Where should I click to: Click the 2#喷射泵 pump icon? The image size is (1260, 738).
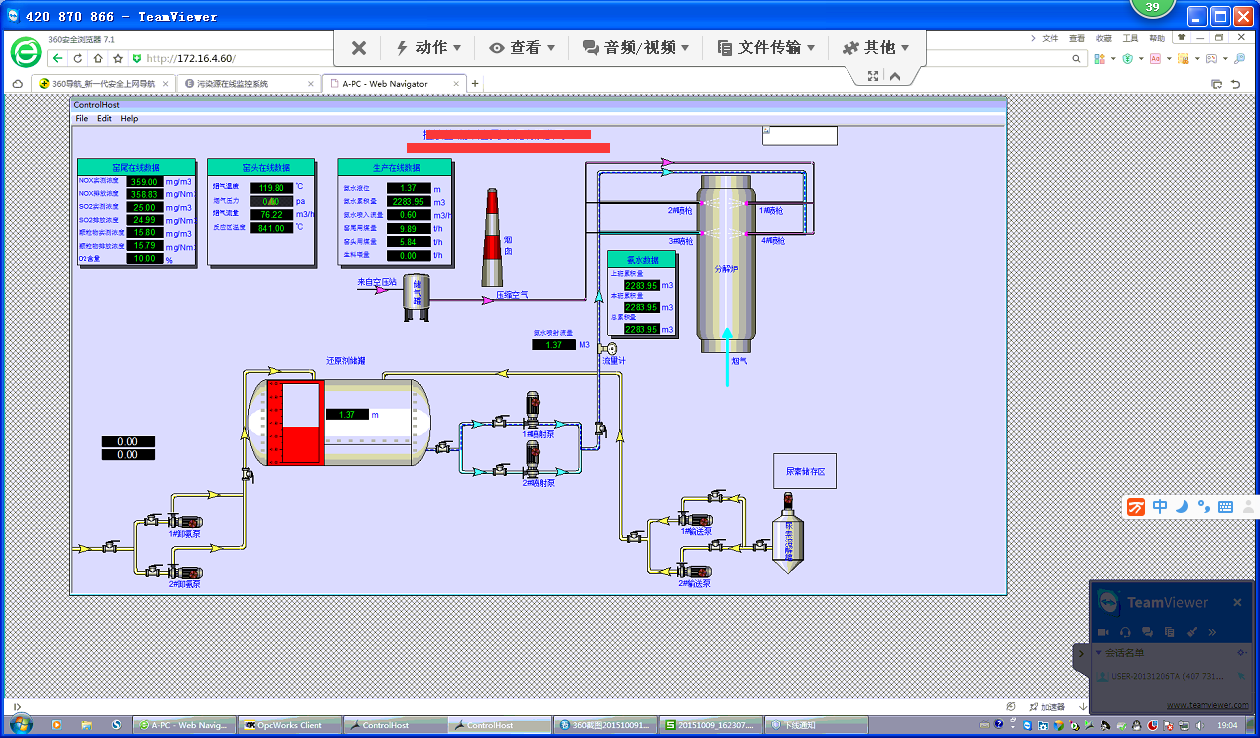click(x=532, y=459)
